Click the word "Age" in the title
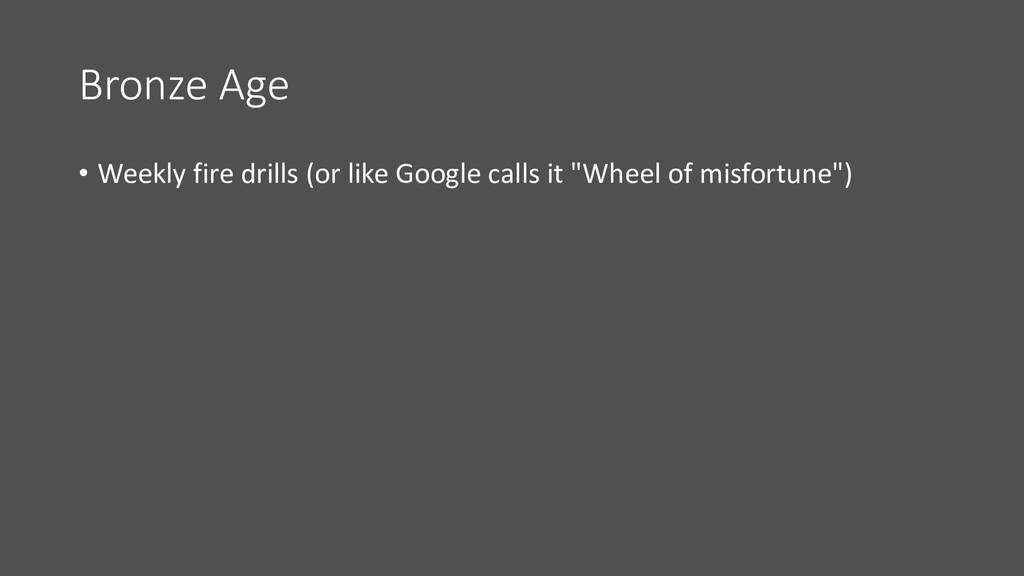Viewport: 1024px width, 576px height. (x=254, y=88)
